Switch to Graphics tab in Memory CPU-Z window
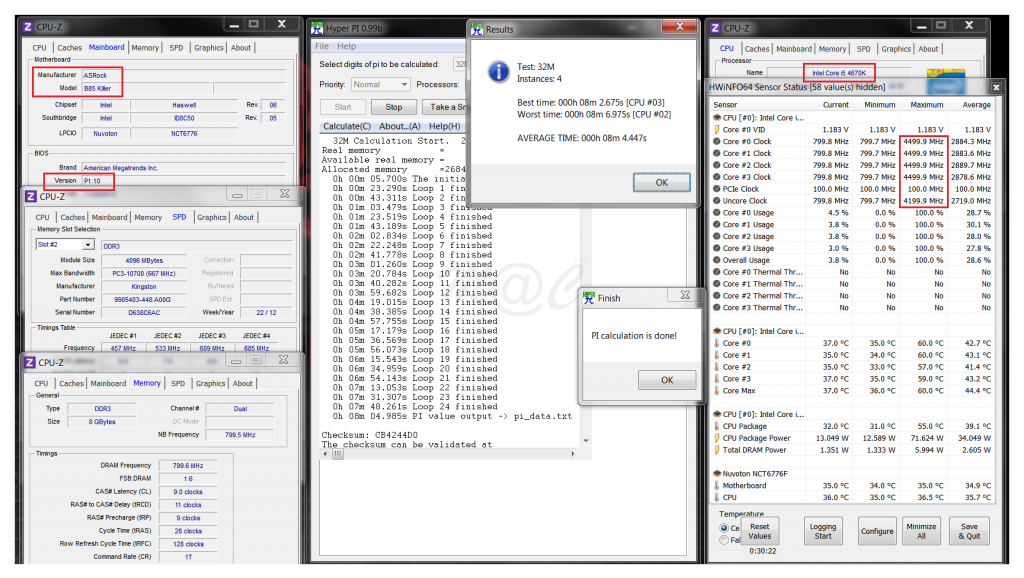The image size is (1024, 578). (x=210, y=383)
